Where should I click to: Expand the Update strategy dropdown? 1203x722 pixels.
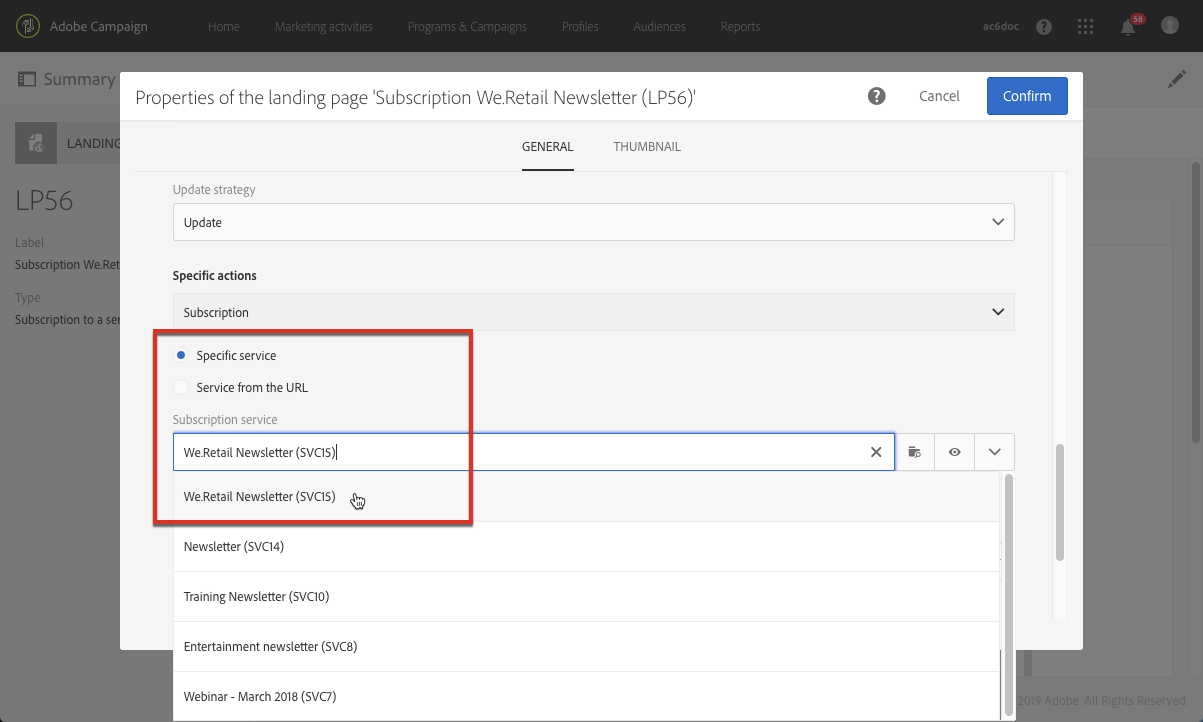594,222
